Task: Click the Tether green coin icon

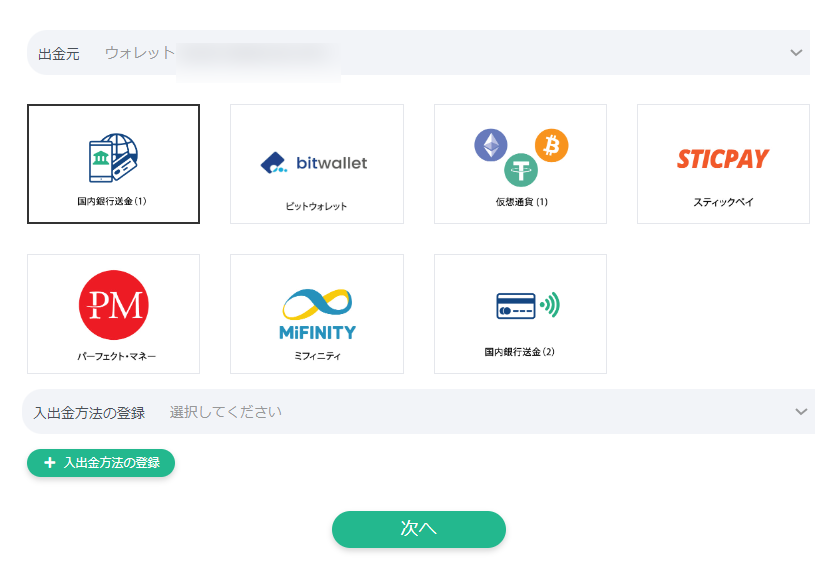Action: [x=520, y=170]
